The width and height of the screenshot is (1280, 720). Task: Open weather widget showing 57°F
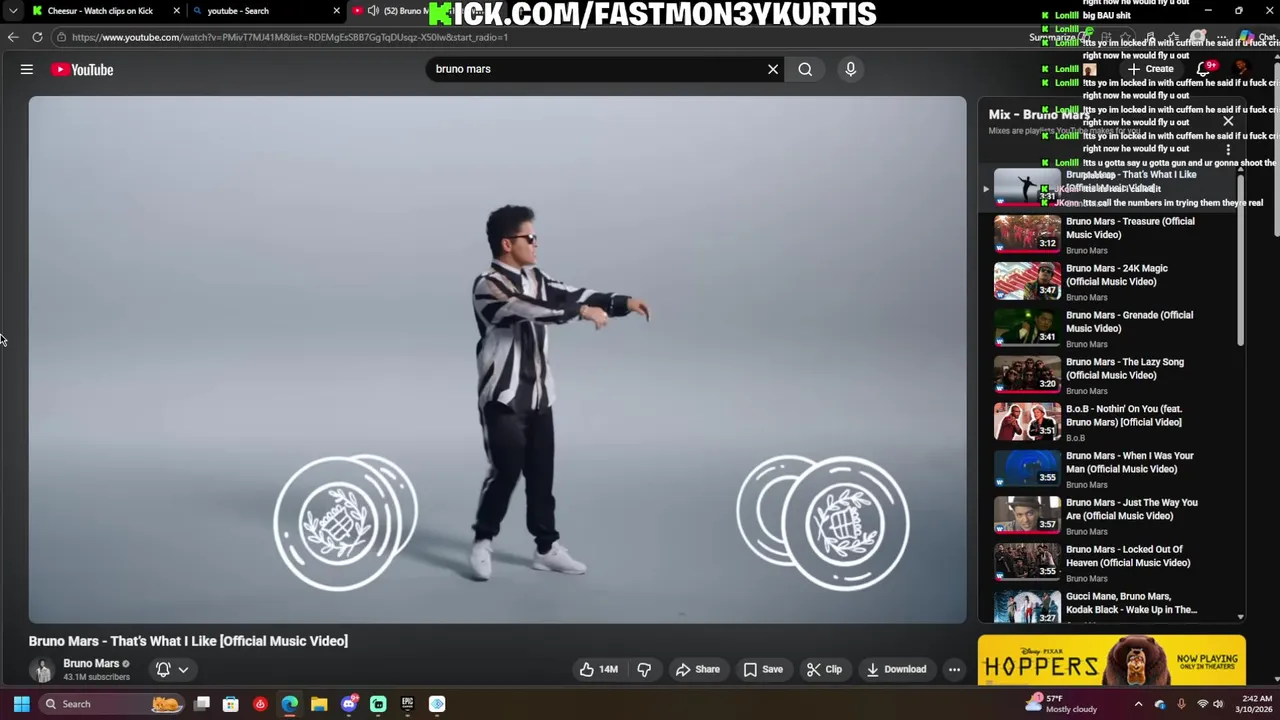(x=1063, y=704)
